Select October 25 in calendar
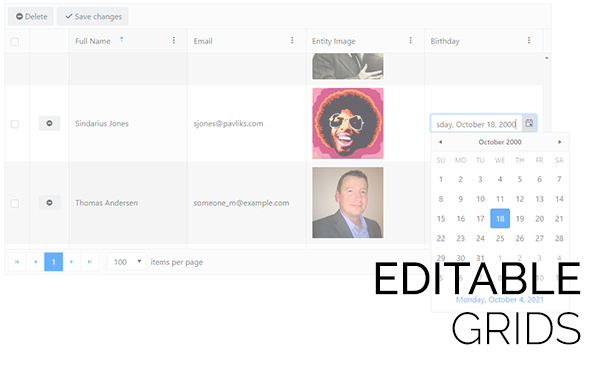Image resolution: width=594 pixels, height=376 pixels. [500, 238]
